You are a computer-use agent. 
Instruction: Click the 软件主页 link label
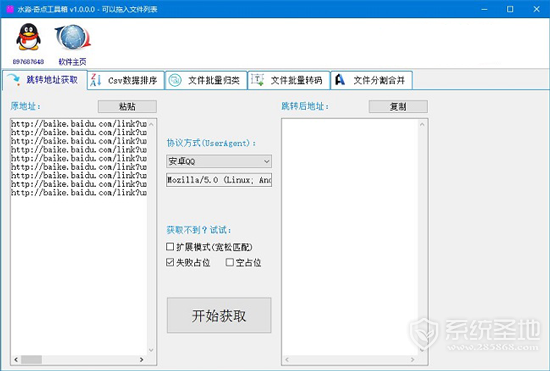[x=72, y=62]
